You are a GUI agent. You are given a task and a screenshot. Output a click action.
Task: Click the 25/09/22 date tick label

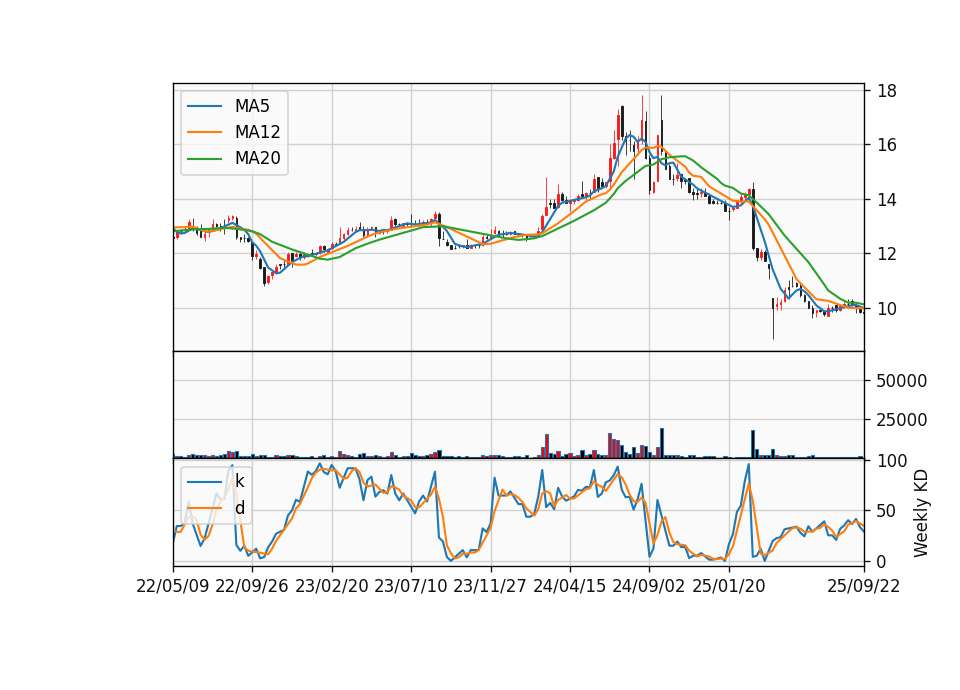point(864,587)
